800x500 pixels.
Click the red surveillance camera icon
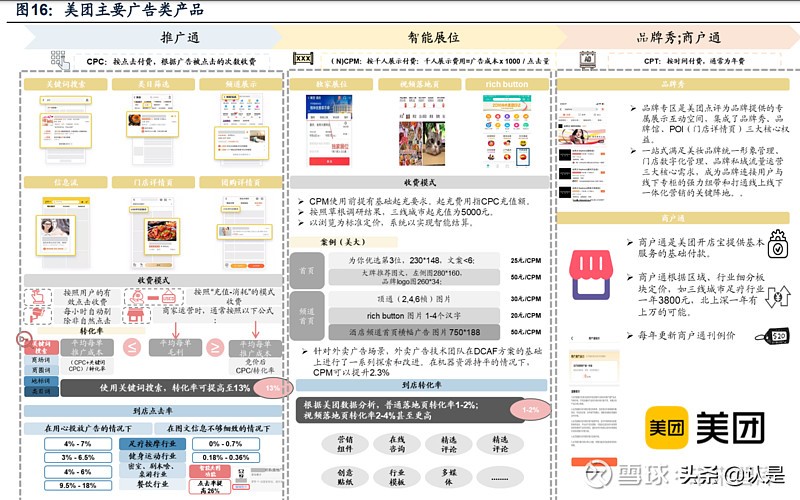click(x=38, y=315)
